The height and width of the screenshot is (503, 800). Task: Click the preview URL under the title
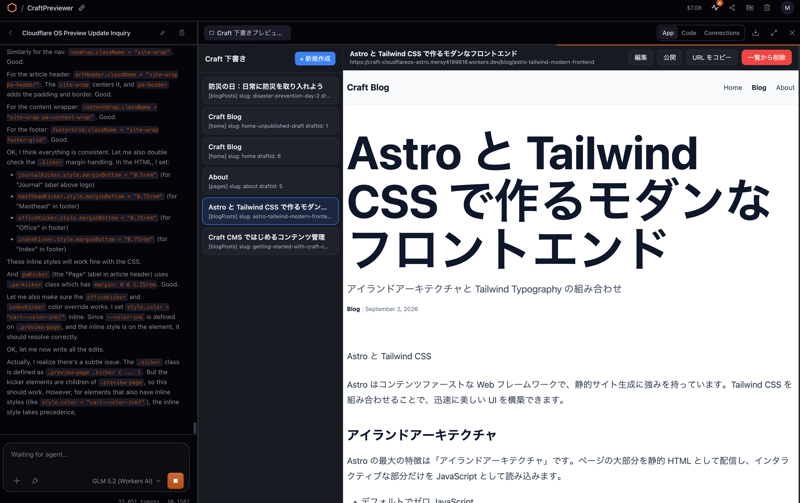pos(472,62)
